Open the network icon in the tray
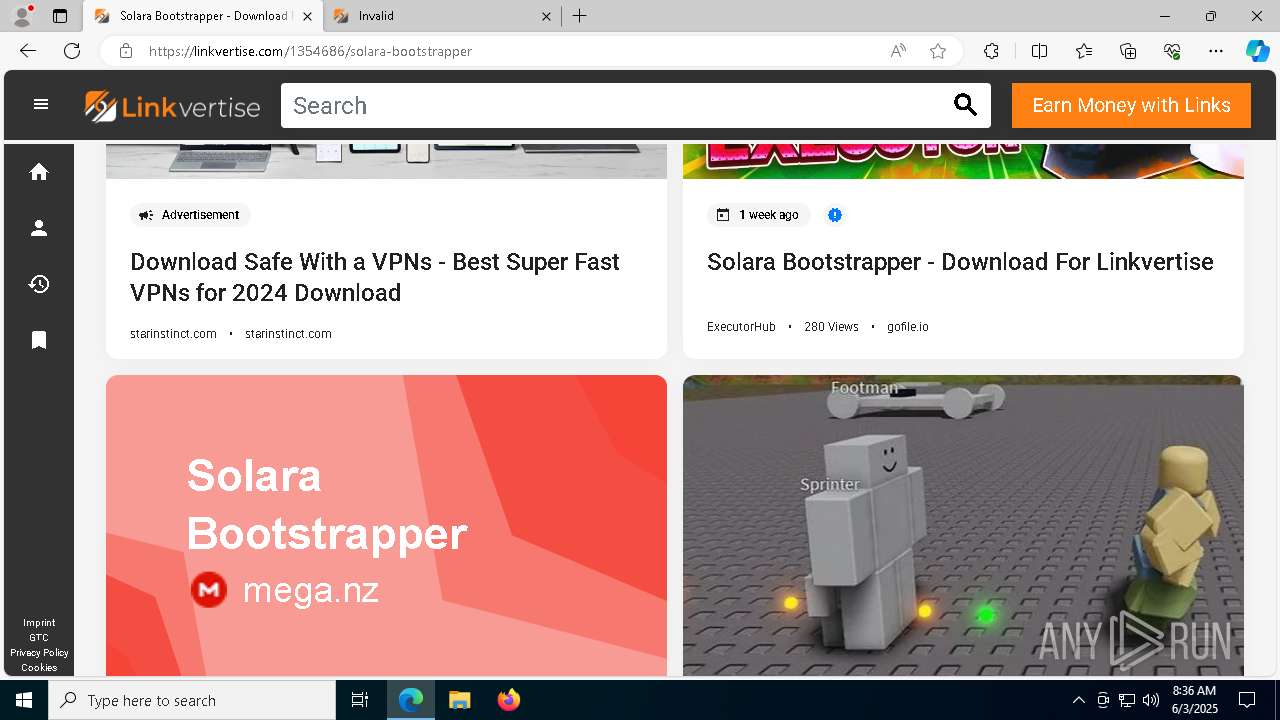1280x720 pixels. [1127, 700]
